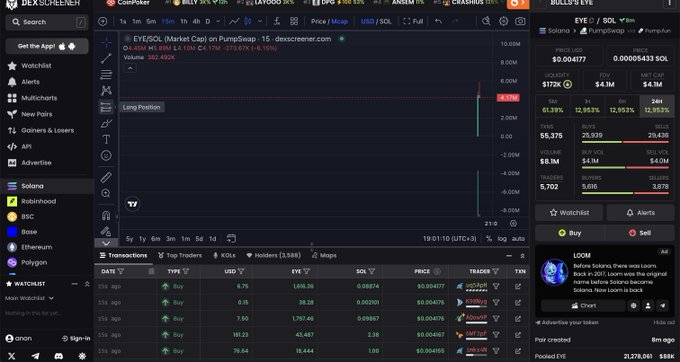Open the Maps tab
This screenshot has height=362, width=680.
324,255
